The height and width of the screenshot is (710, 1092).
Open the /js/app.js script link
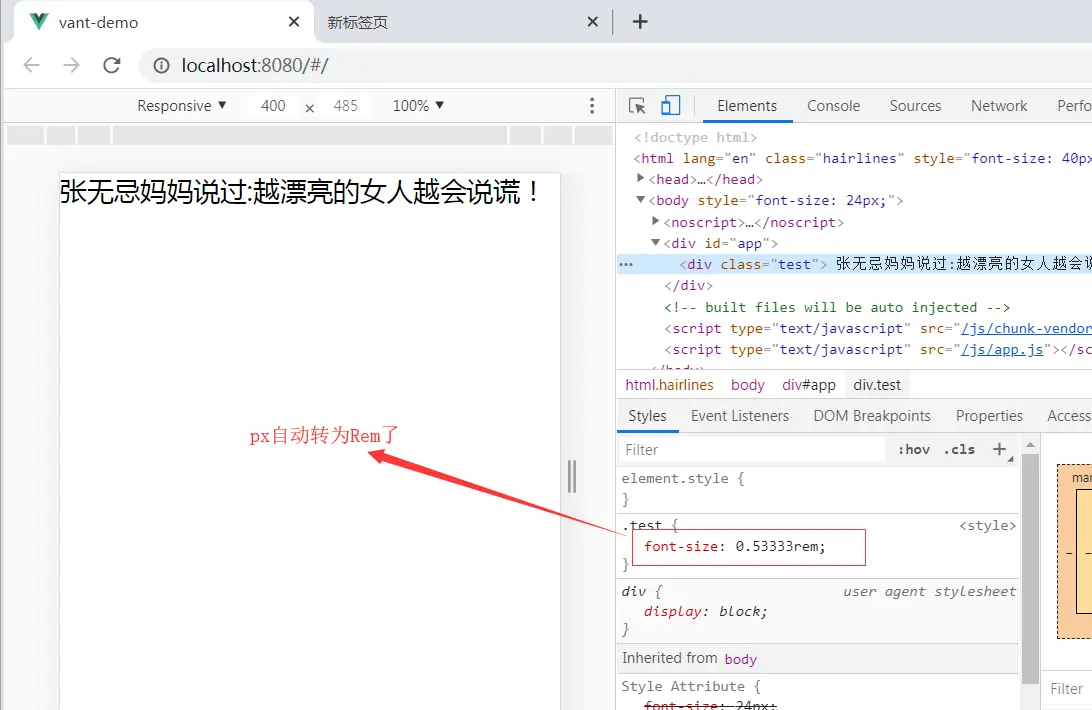(1002, 349)
